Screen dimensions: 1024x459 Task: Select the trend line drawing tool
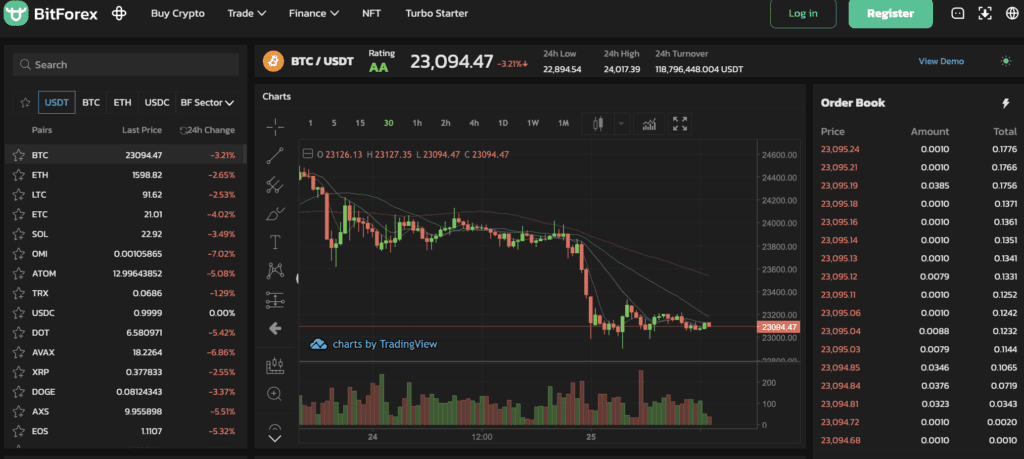pos(275,155)
